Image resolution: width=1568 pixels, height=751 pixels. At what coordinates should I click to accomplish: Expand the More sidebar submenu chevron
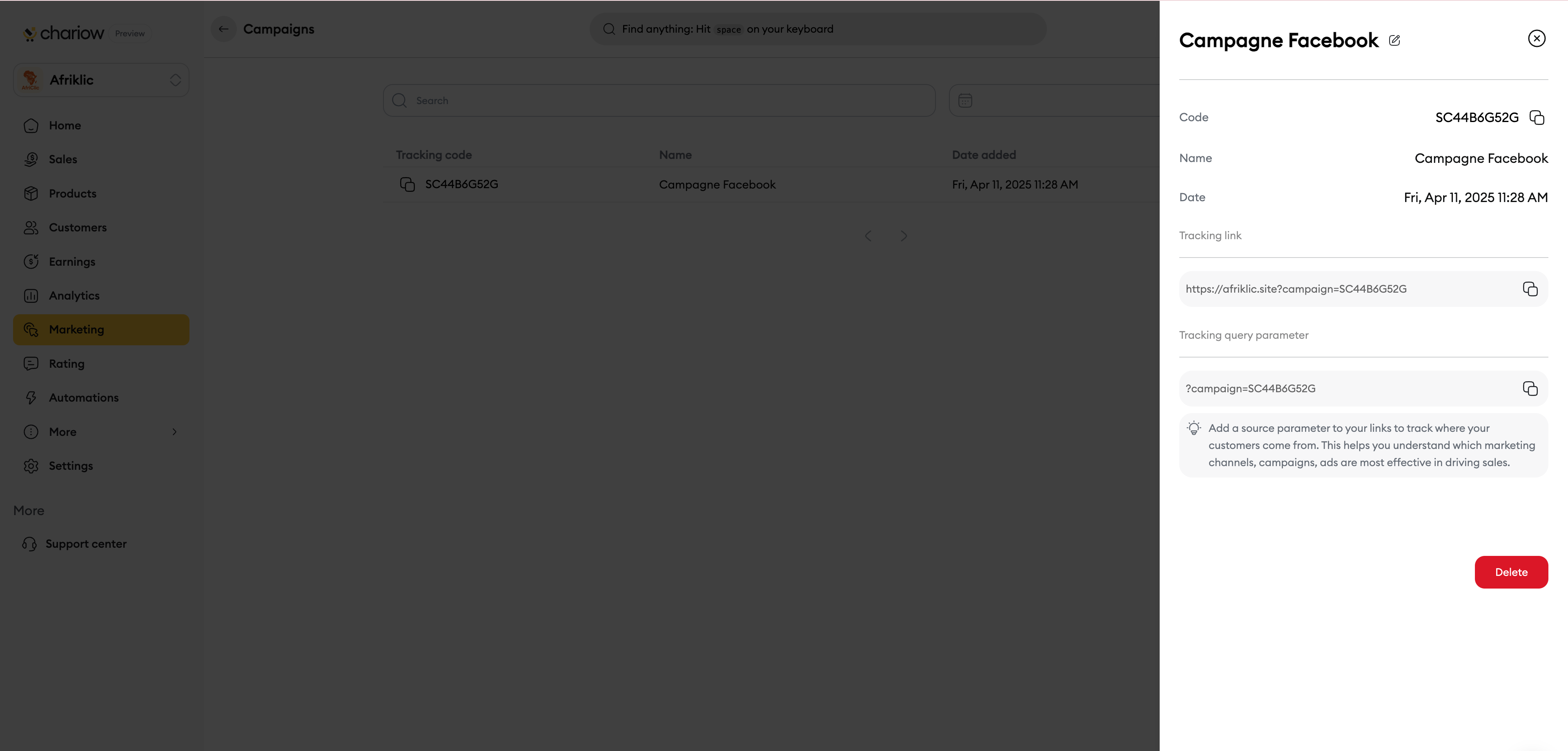(174, 432)
